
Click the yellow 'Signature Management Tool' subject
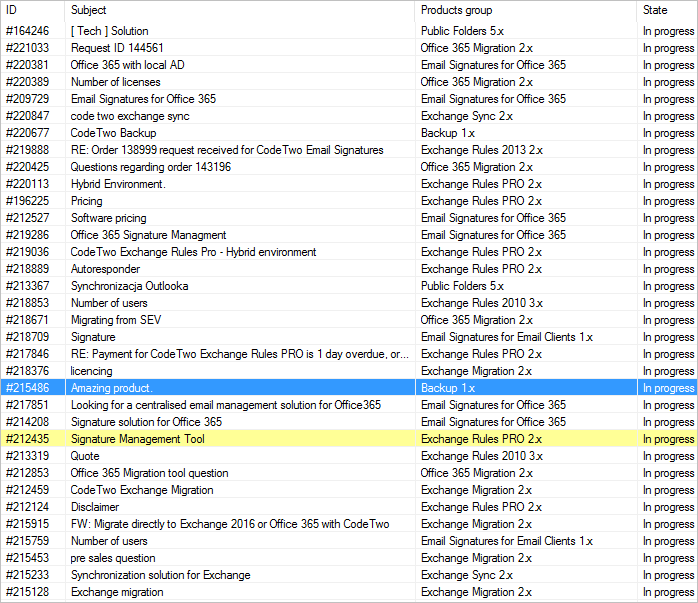tap(138, 439)
